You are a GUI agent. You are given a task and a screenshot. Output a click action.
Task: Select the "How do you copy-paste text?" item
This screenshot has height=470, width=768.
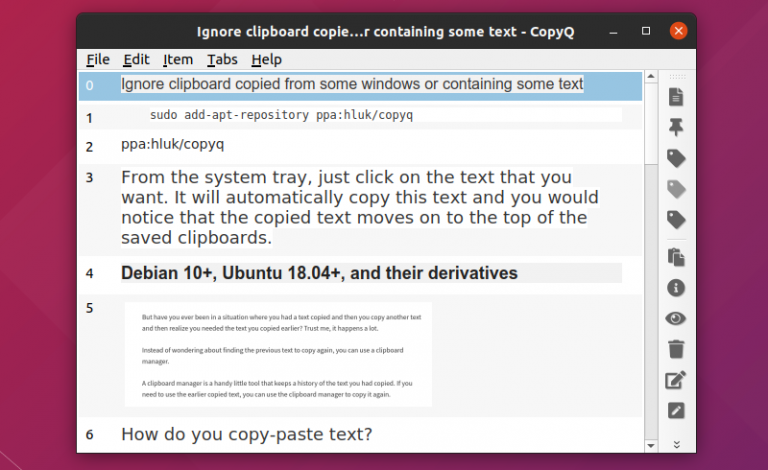point(360,435)
